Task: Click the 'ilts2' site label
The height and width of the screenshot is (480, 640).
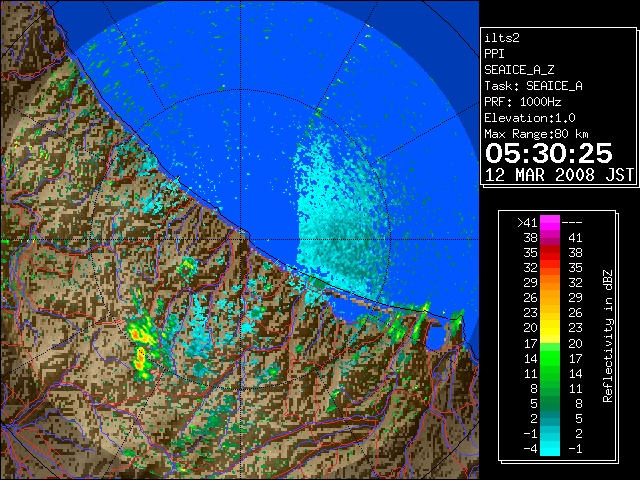Action: (502, 38)
